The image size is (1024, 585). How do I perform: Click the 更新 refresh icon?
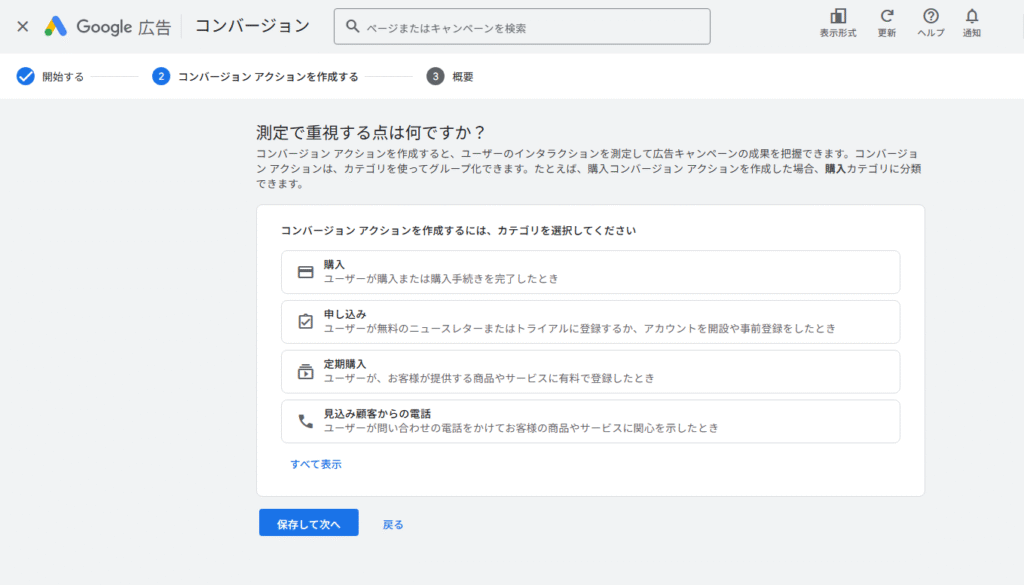pyautogui.click(x=886, y=19)
